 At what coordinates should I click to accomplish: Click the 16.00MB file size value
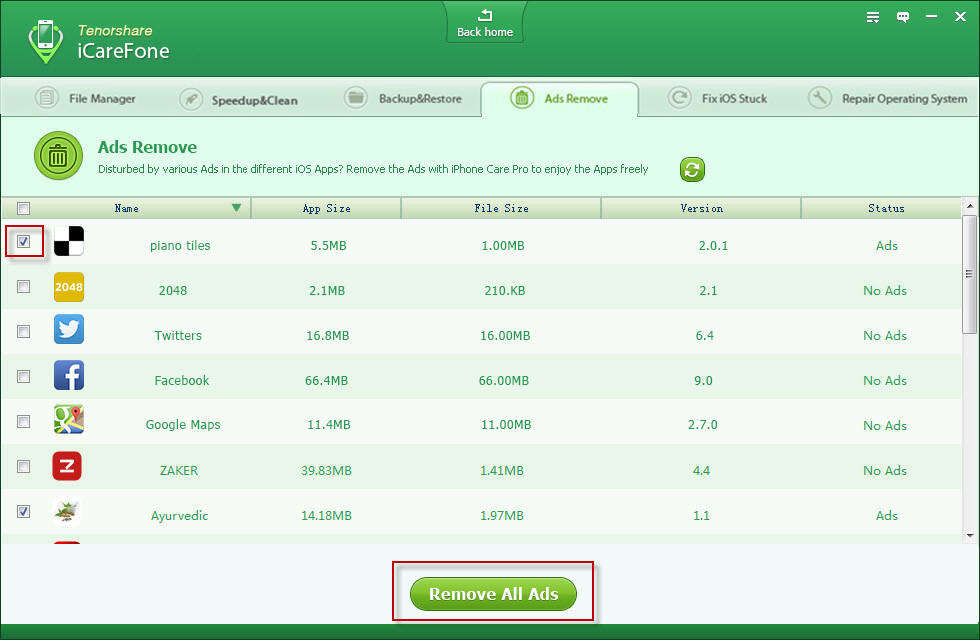click(x=505, y=336)
